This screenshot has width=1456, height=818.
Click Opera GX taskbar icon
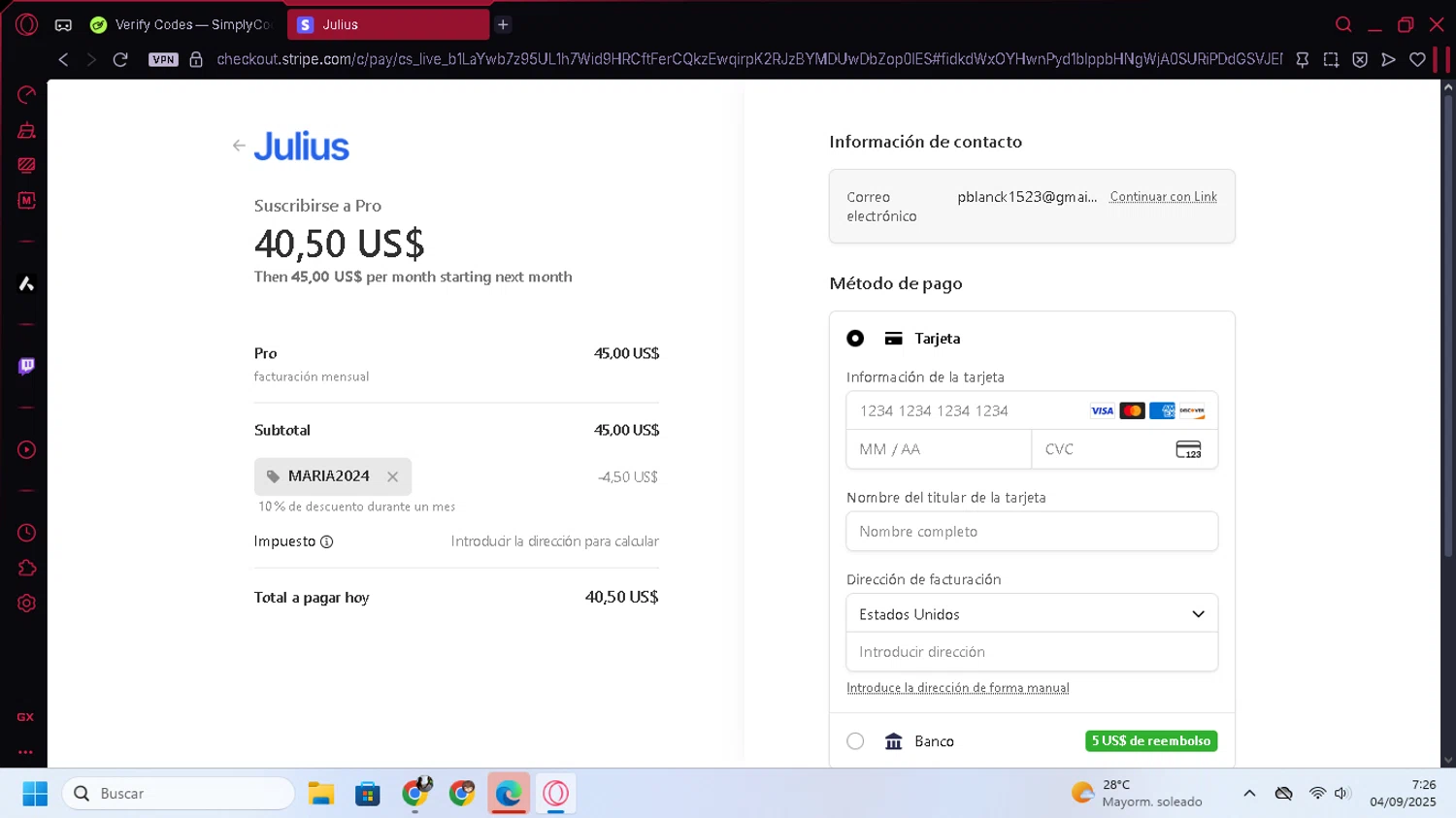point(556,794)
